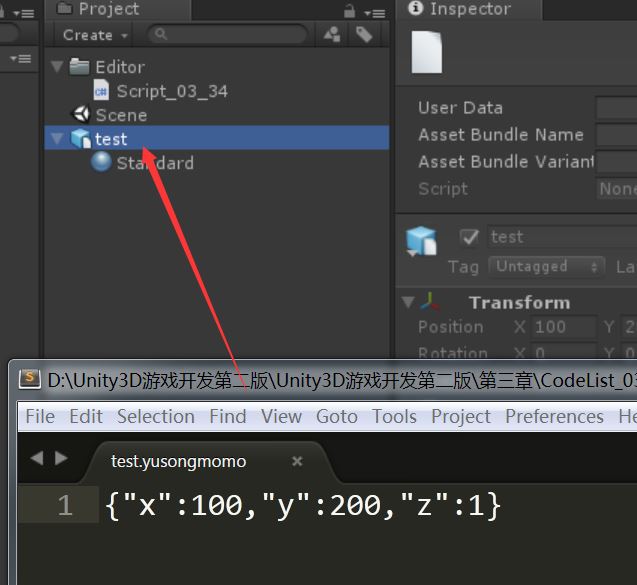Switch to the test.yusongmomo tab

click(x=178, y=461)
